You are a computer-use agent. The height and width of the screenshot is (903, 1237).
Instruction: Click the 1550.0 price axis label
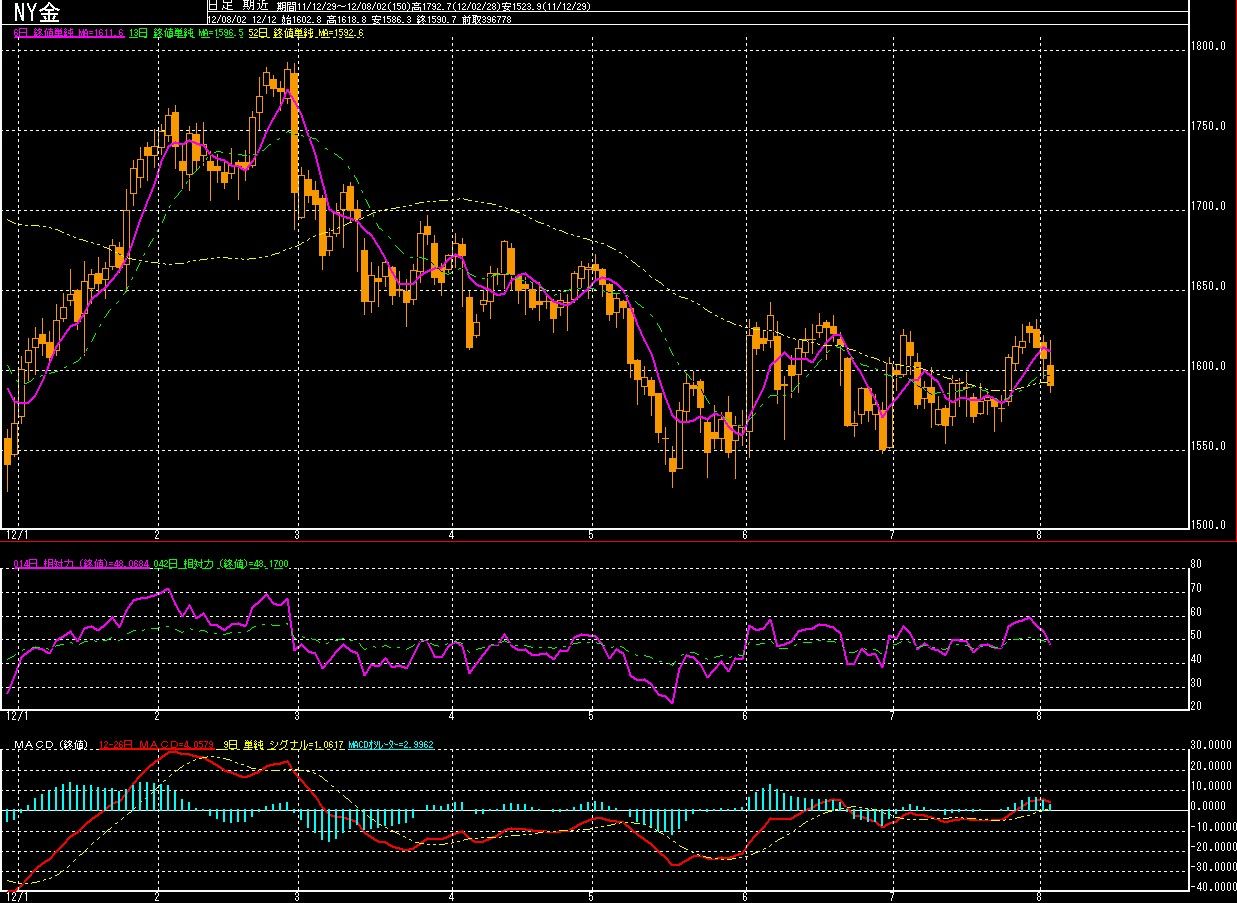[x=1208, y=446]
